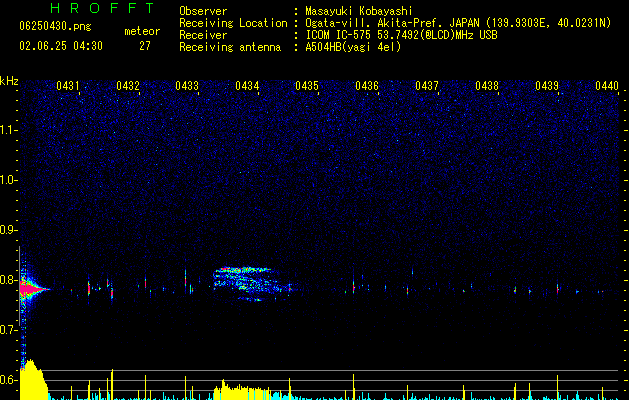Click the 0.9 kHz axis label
629x400 pixels.
click(9, 230)
